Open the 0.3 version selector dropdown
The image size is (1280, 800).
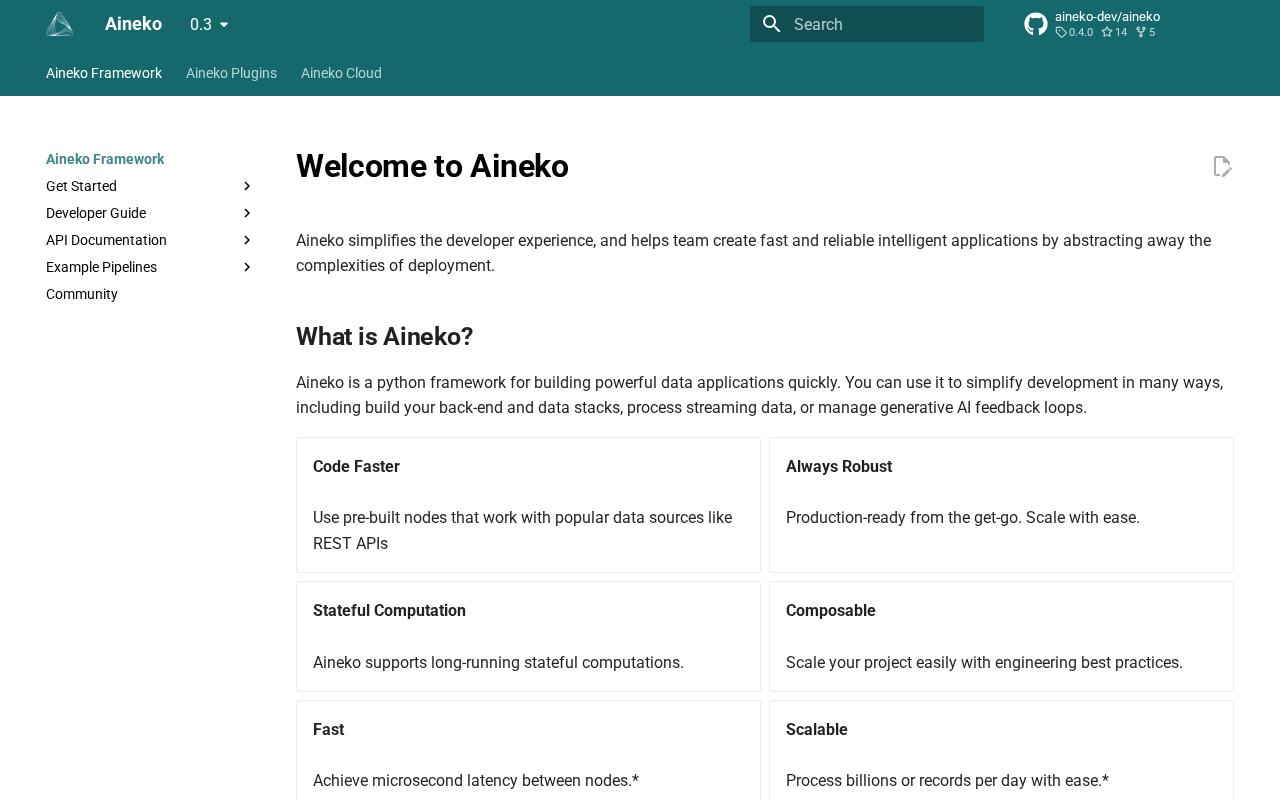(x=210, y=24)
